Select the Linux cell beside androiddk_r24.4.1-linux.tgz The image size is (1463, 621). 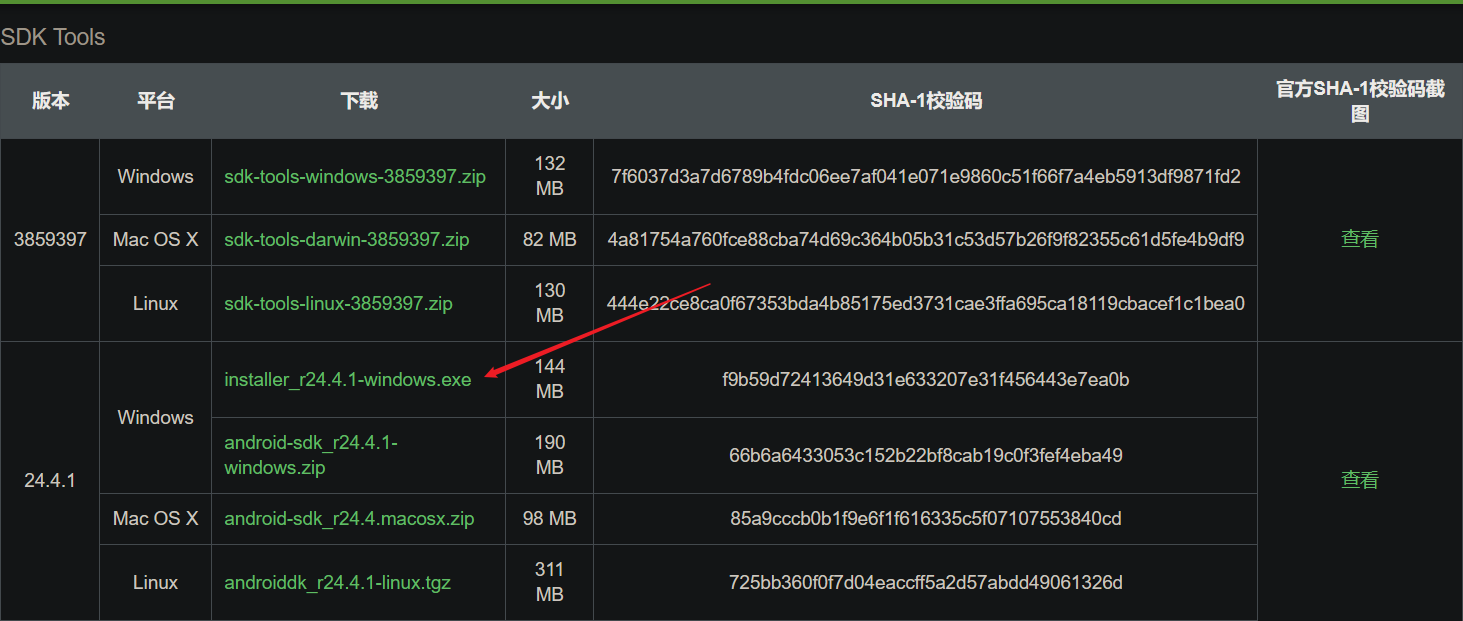click(x=155, y=582)
